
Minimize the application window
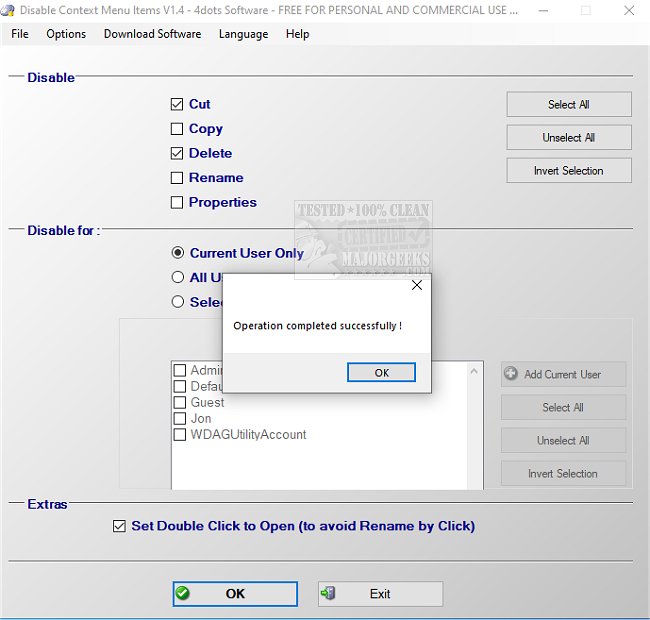[543, 10]
